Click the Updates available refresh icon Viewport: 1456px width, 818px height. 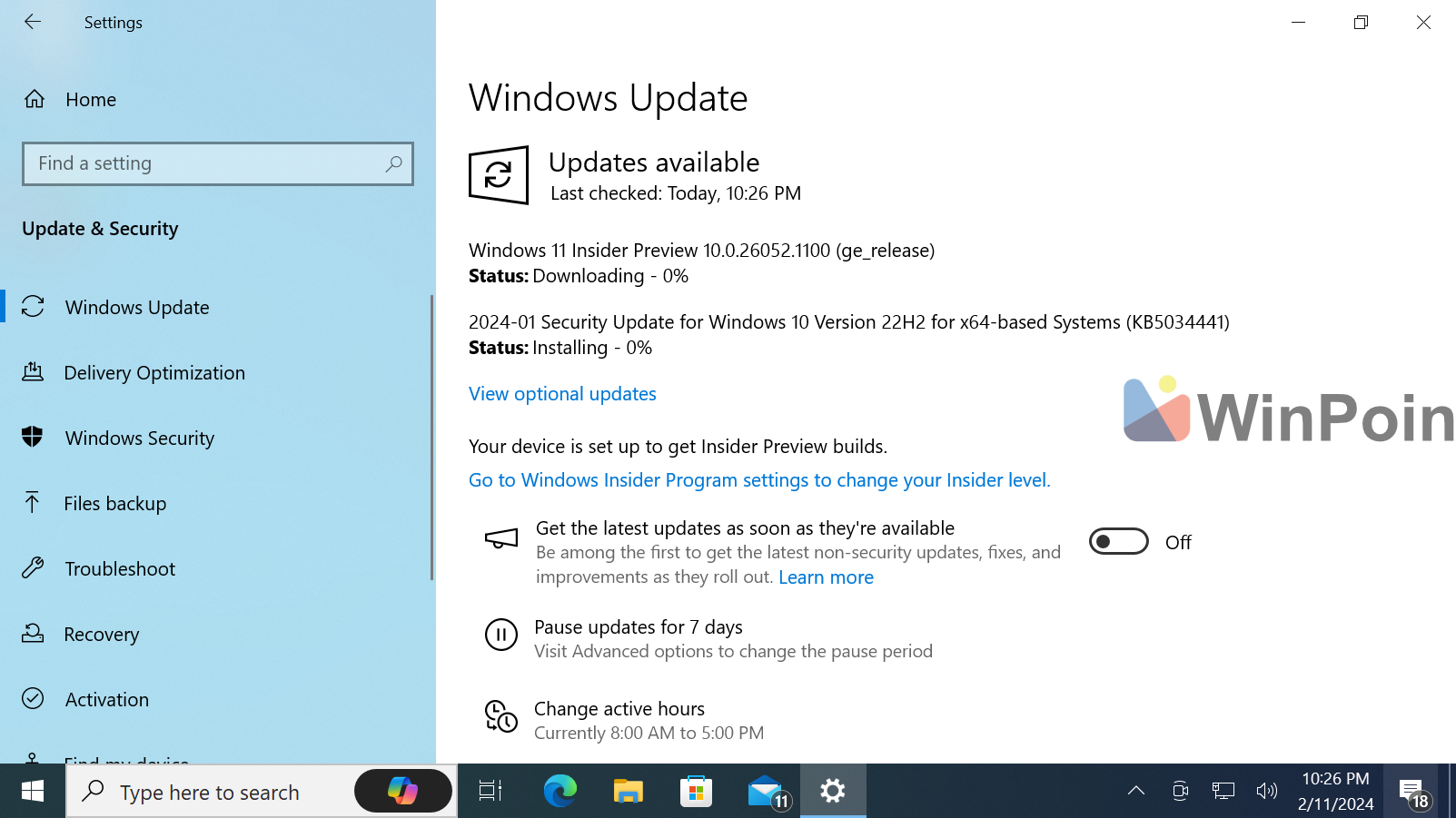tap(498, 174)
